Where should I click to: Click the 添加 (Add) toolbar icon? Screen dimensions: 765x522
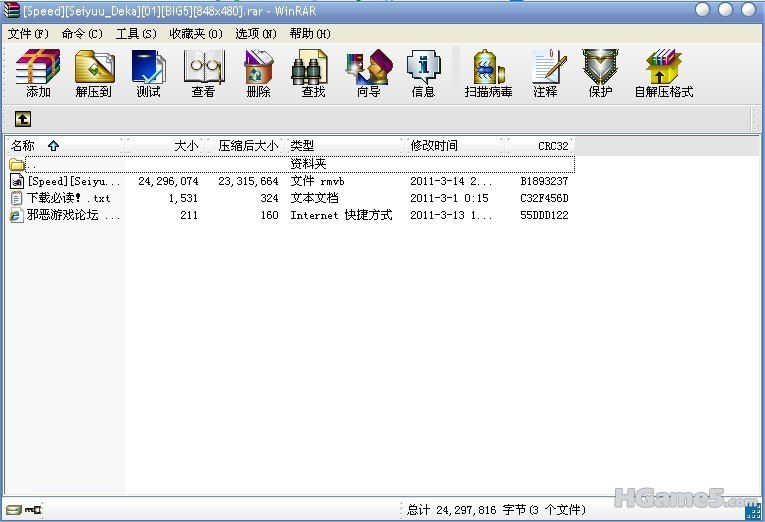(x=38, y=73)
